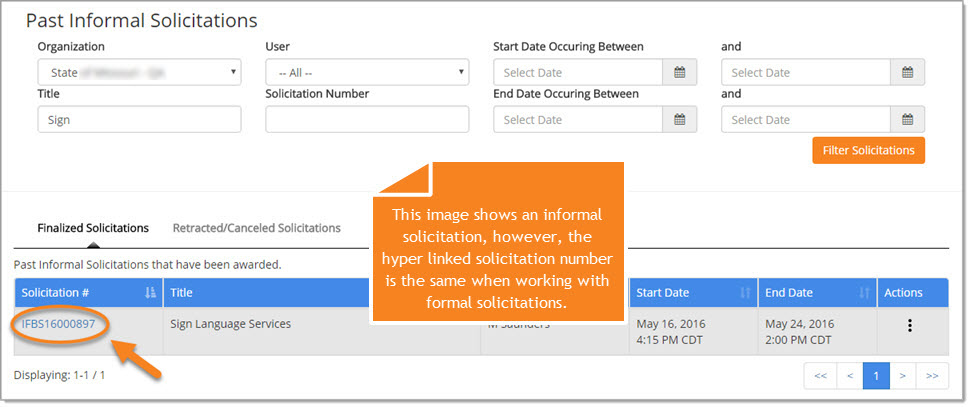The height and width of the screenshot is (407, 970).
Task: Switch to Retracted/Canceled Solicitations tab
Action: pos(257,228)
